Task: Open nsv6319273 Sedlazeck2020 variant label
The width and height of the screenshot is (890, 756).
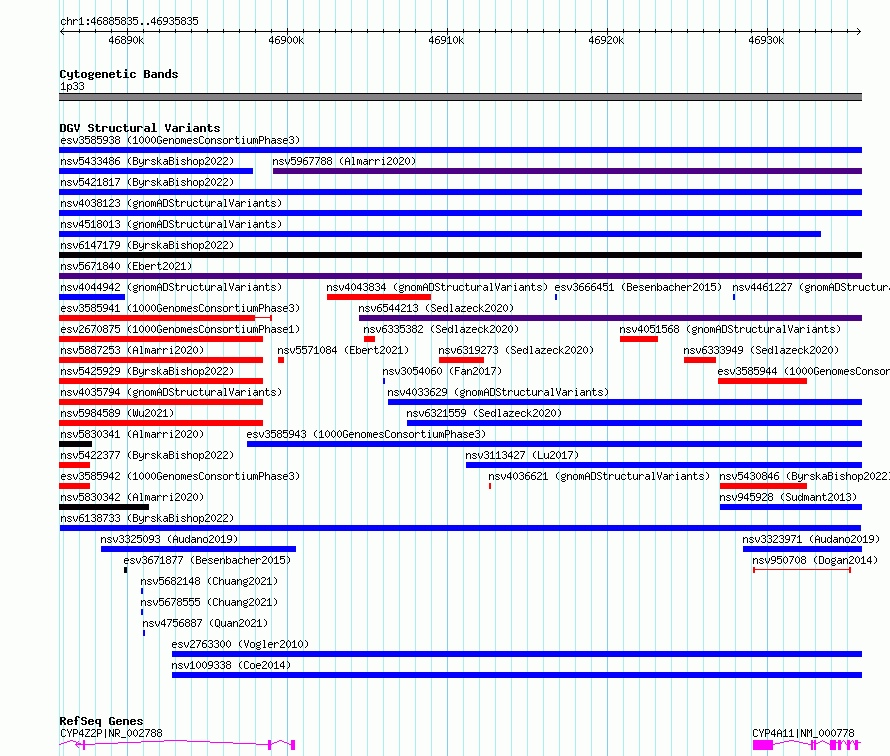Action: (516, 350)
